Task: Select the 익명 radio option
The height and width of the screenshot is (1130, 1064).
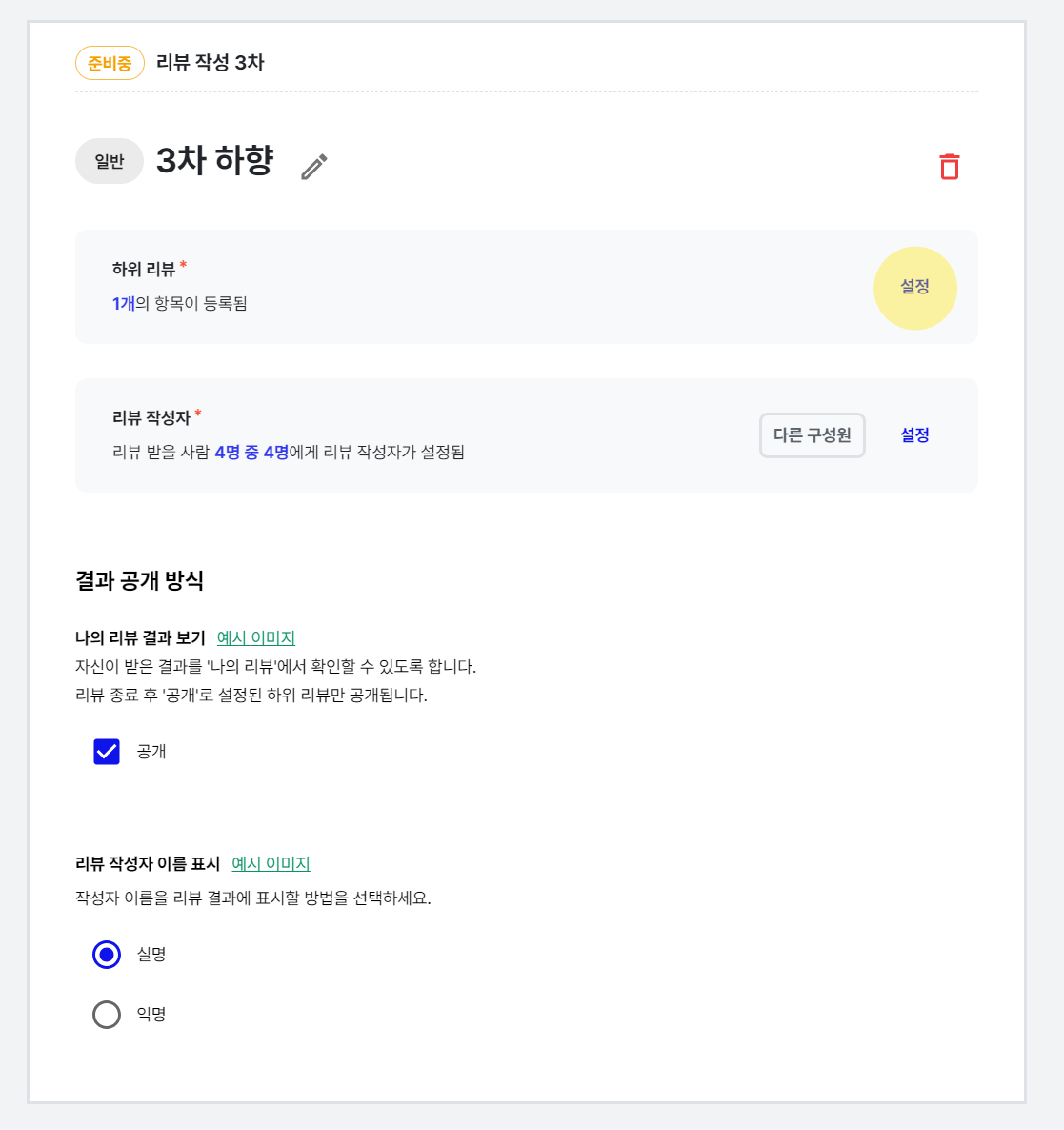Action: click(x=107, y=1015)
